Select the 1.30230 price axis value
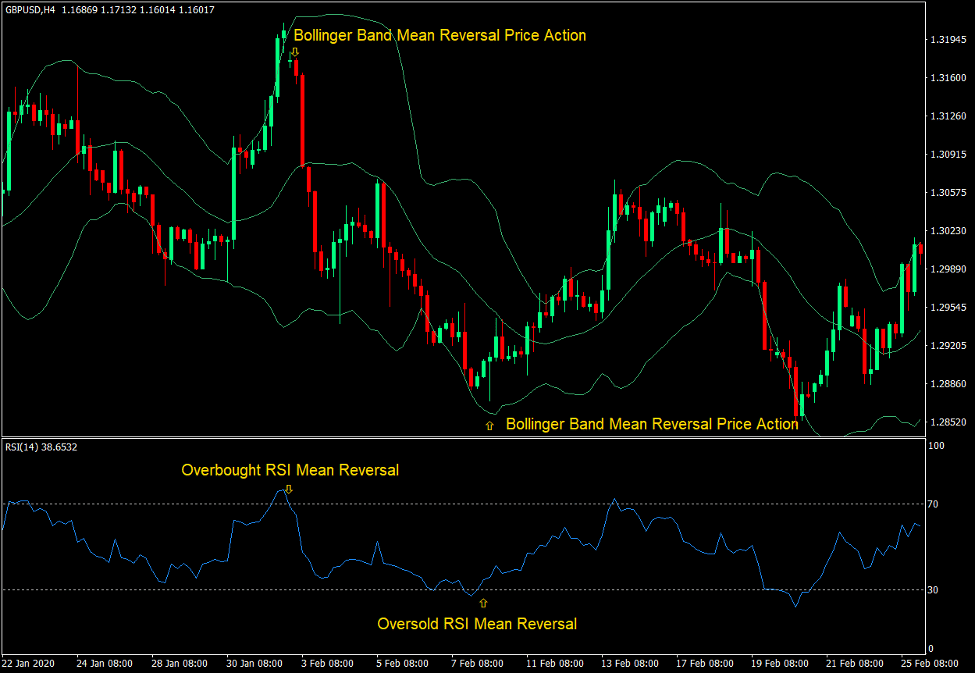 [946, 231]
